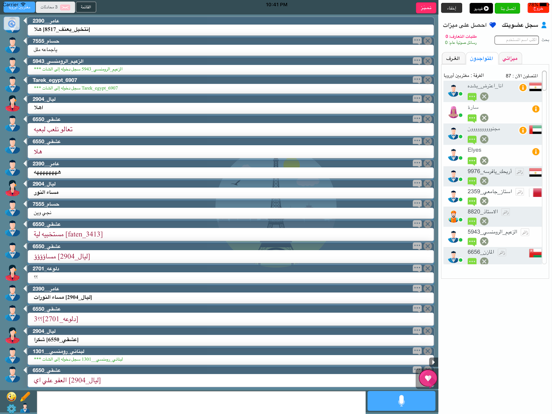The image size is (552, 414).
Task: Block user 9976 with gray X icon
Action: (x=484, y=181)
